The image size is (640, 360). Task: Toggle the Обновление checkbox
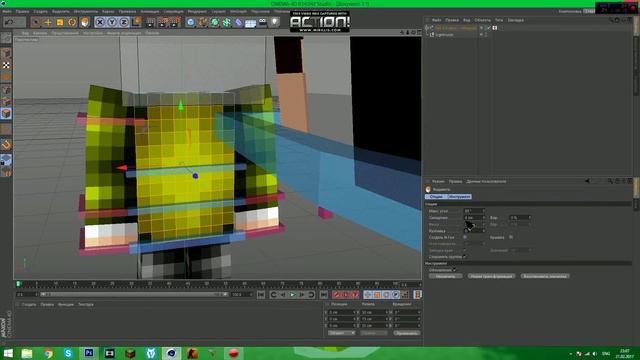click(x=454, y=270)
